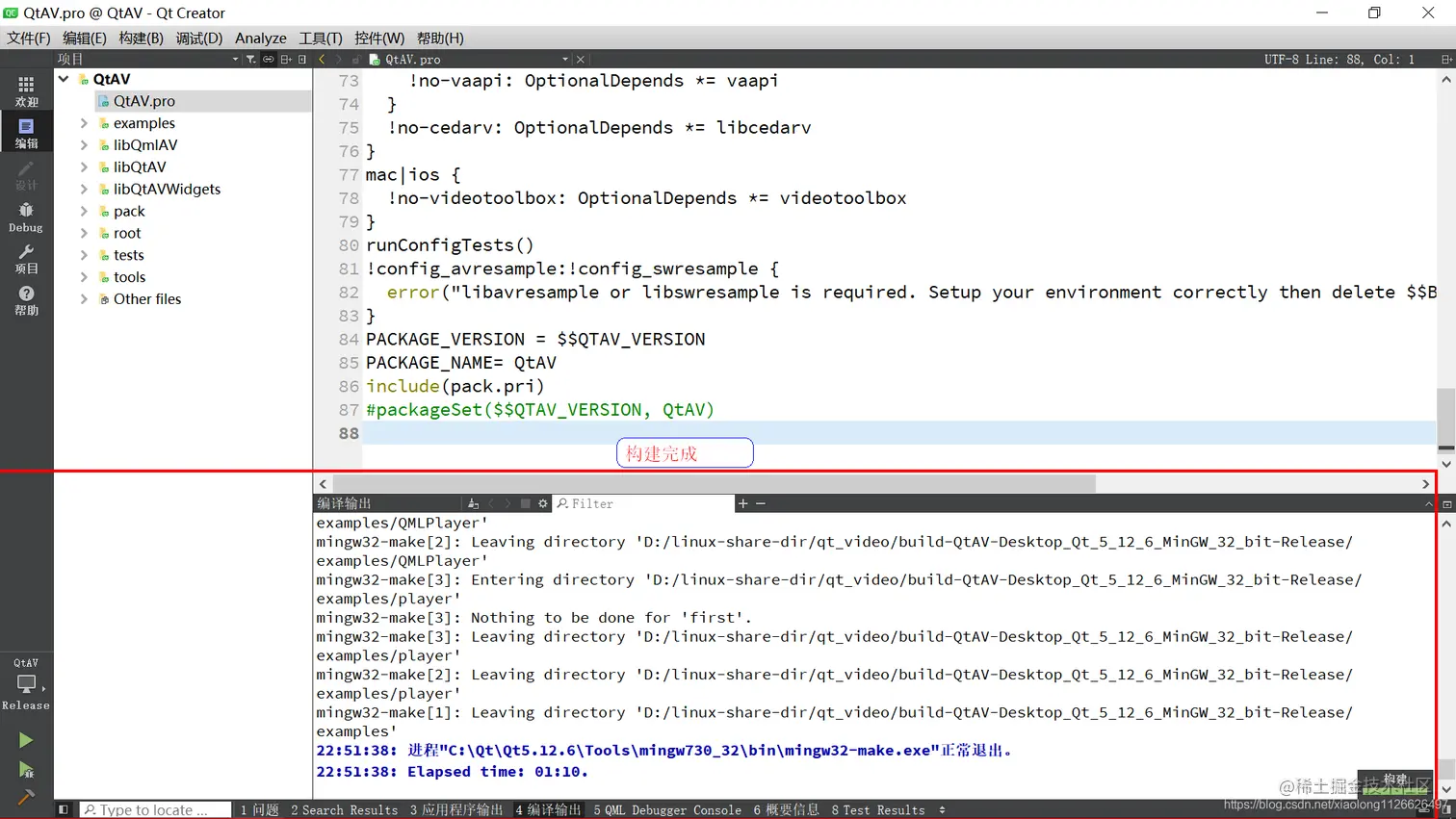The image size is (1456, 819).
Task: Open the Design (设计) mode
Action: [26, 175]
